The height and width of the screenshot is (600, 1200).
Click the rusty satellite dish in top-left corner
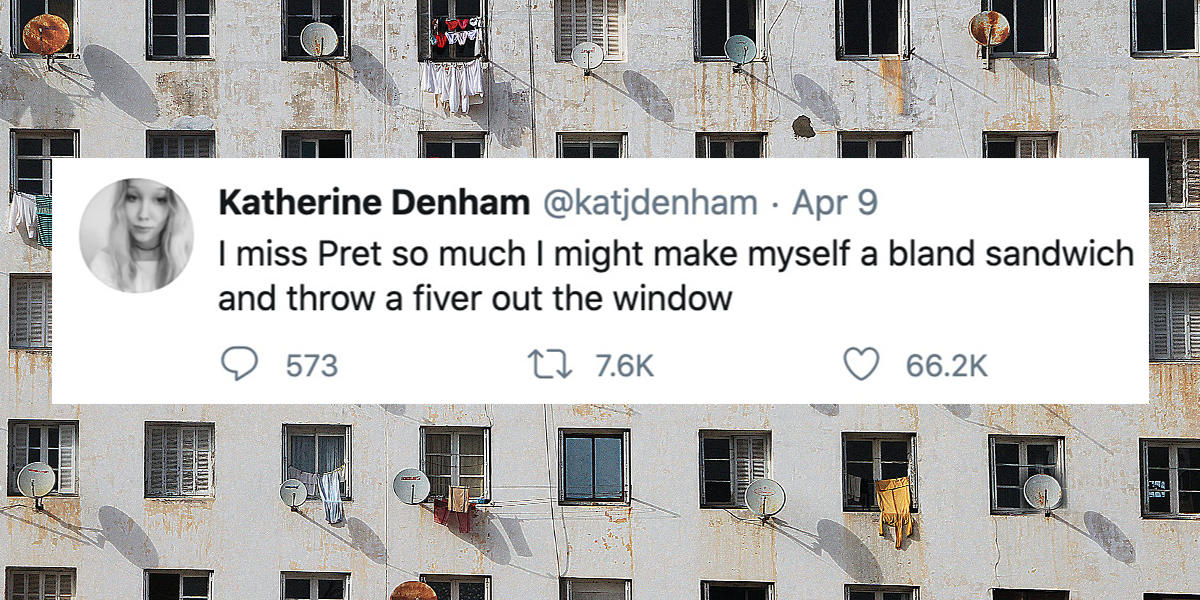45,34
